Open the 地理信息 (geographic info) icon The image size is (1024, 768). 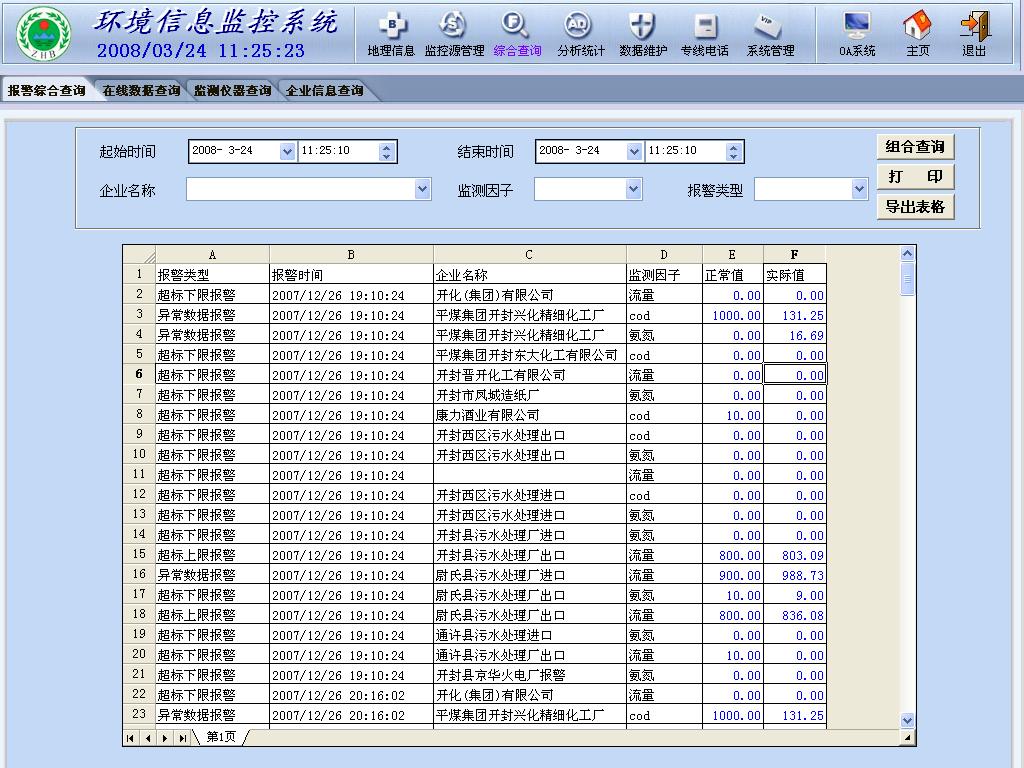click(x=390, y=34)
